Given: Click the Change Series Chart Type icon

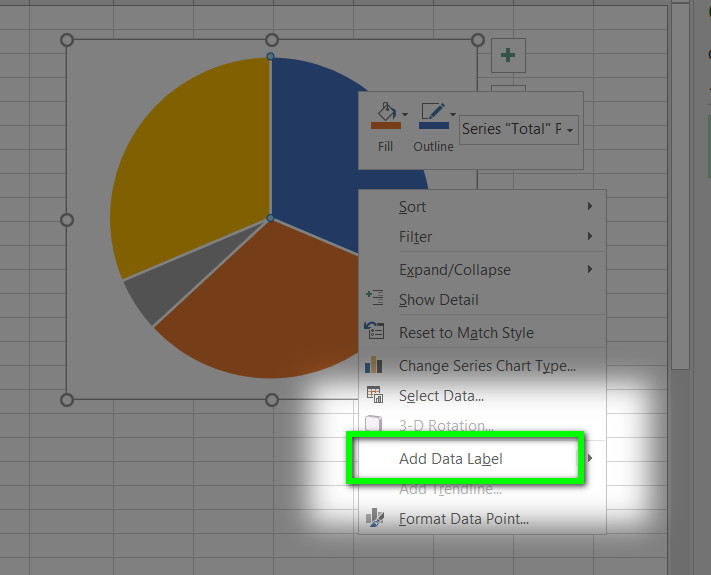Looking at the screenshot, I should [x=374, y=365].
